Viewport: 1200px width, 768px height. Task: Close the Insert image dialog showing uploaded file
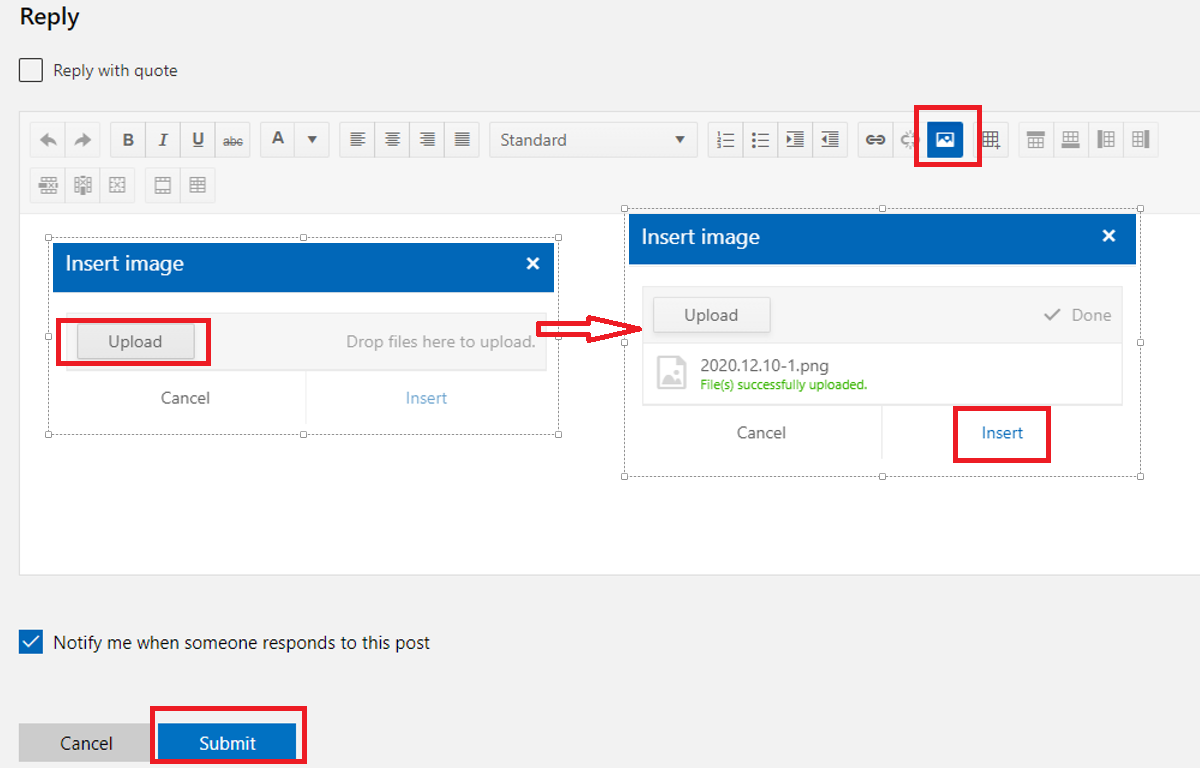[x=1109, y=236]
